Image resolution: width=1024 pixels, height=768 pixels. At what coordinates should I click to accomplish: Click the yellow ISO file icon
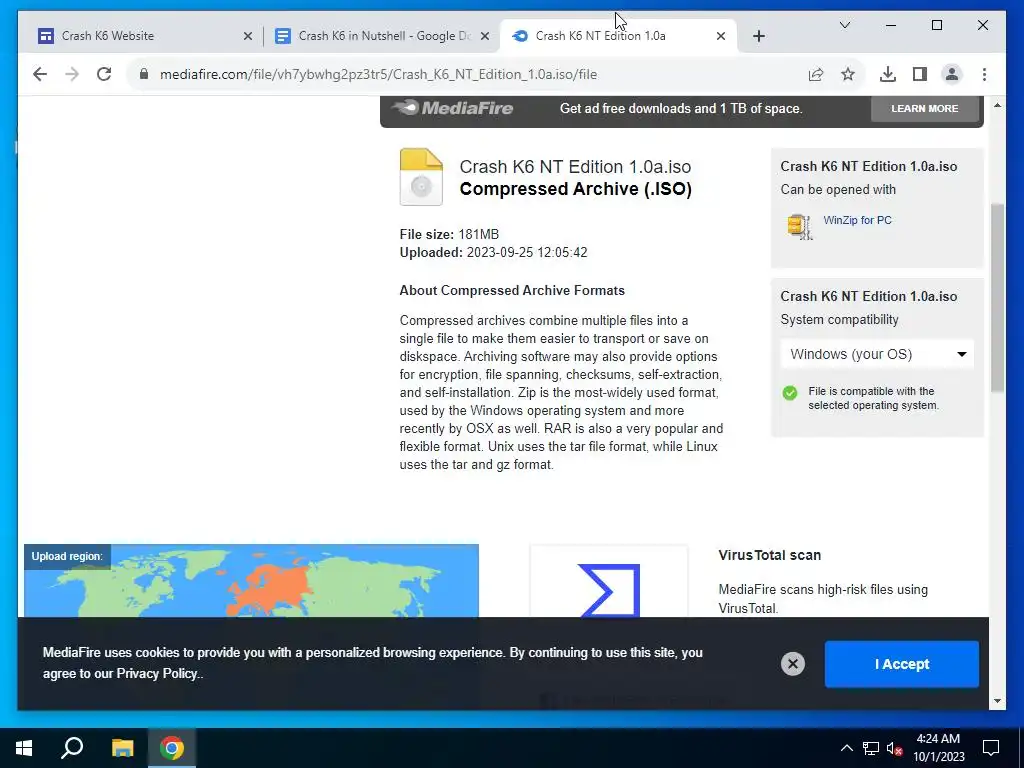[421, 177]
